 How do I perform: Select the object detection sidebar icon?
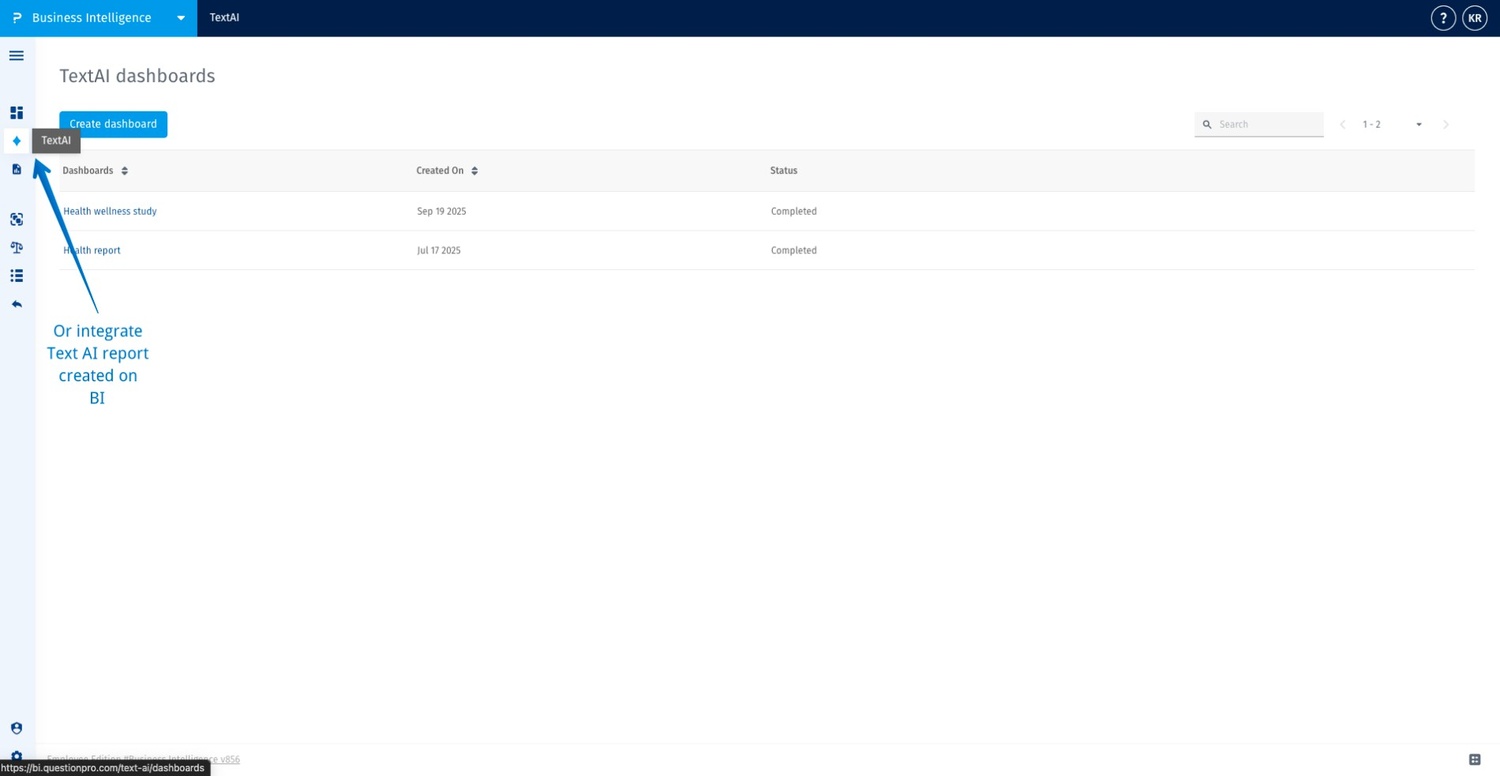point(16,219)
